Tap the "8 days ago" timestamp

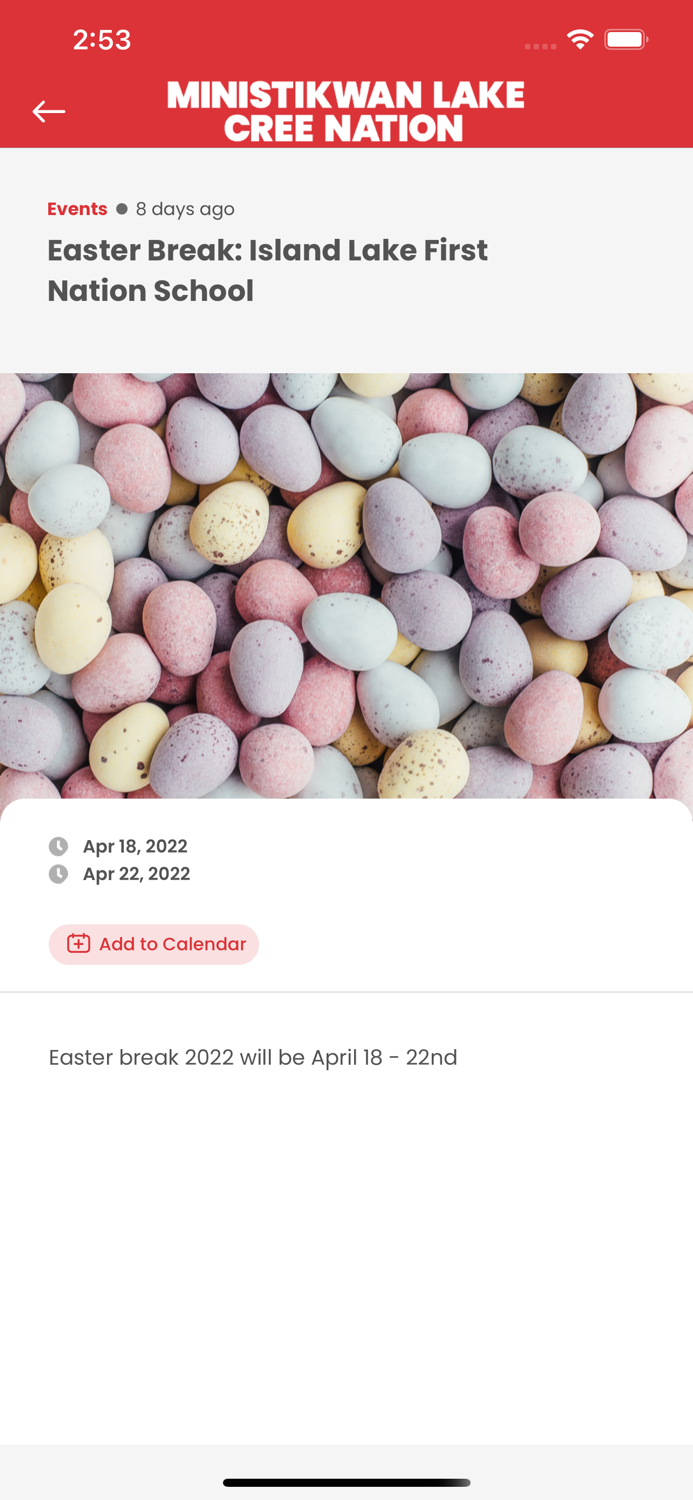coord(185,209)
